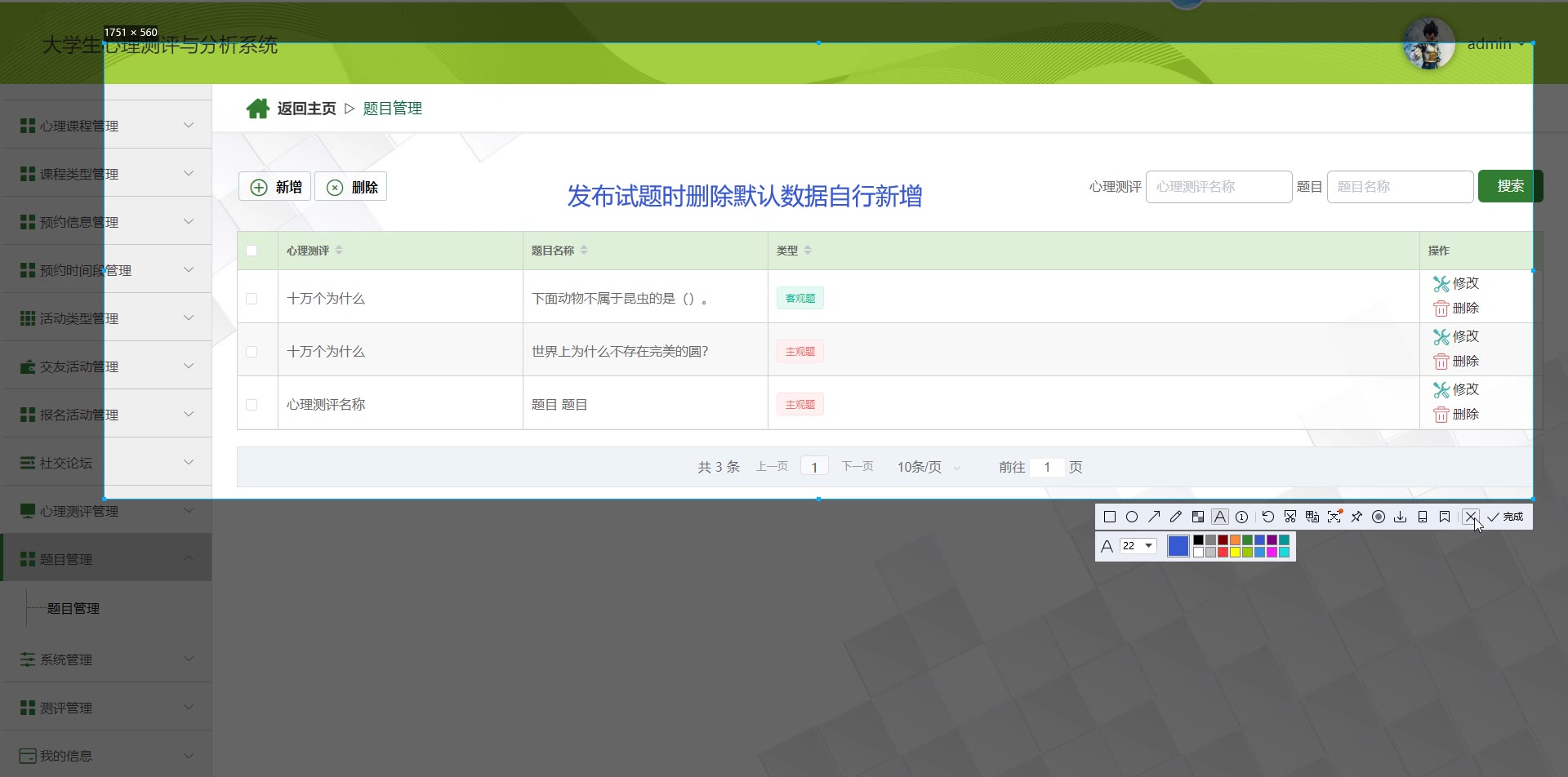Open the 预约信息管理 sidebar menu
Viewport: 1568px width, 777px height.
(x=106, y=221)
